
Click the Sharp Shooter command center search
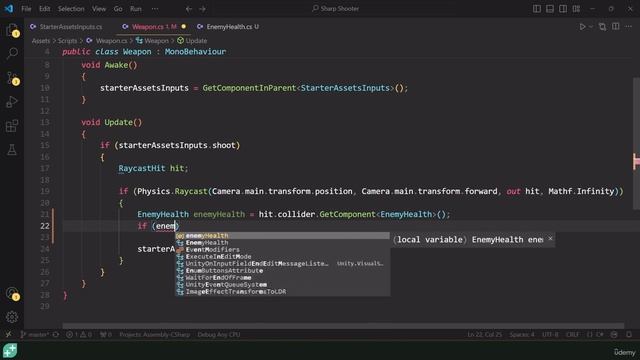(336, 9)
